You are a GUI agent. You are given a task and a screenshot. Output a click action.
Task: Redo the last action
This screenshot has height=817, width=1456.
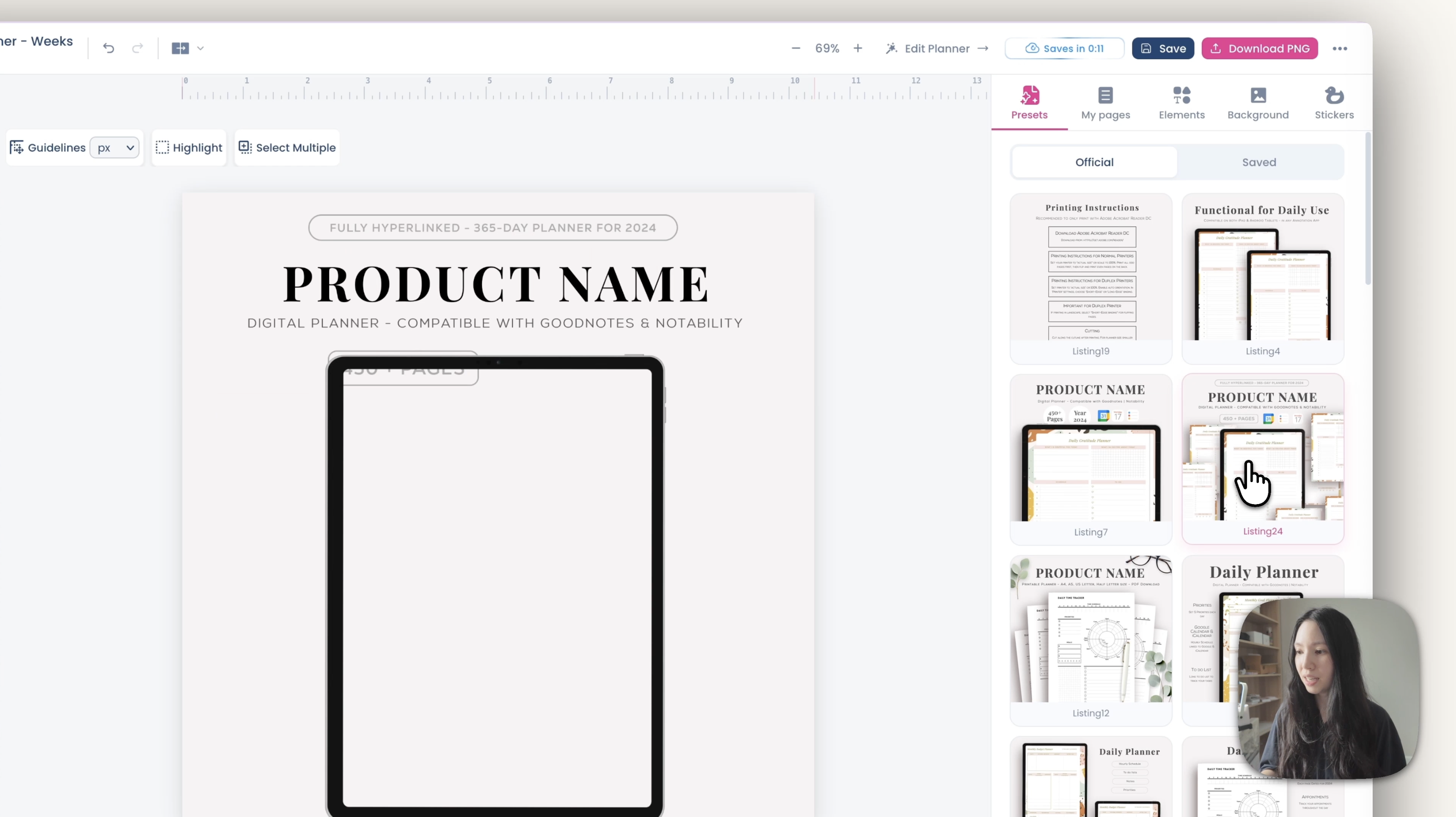click(137, 49)
